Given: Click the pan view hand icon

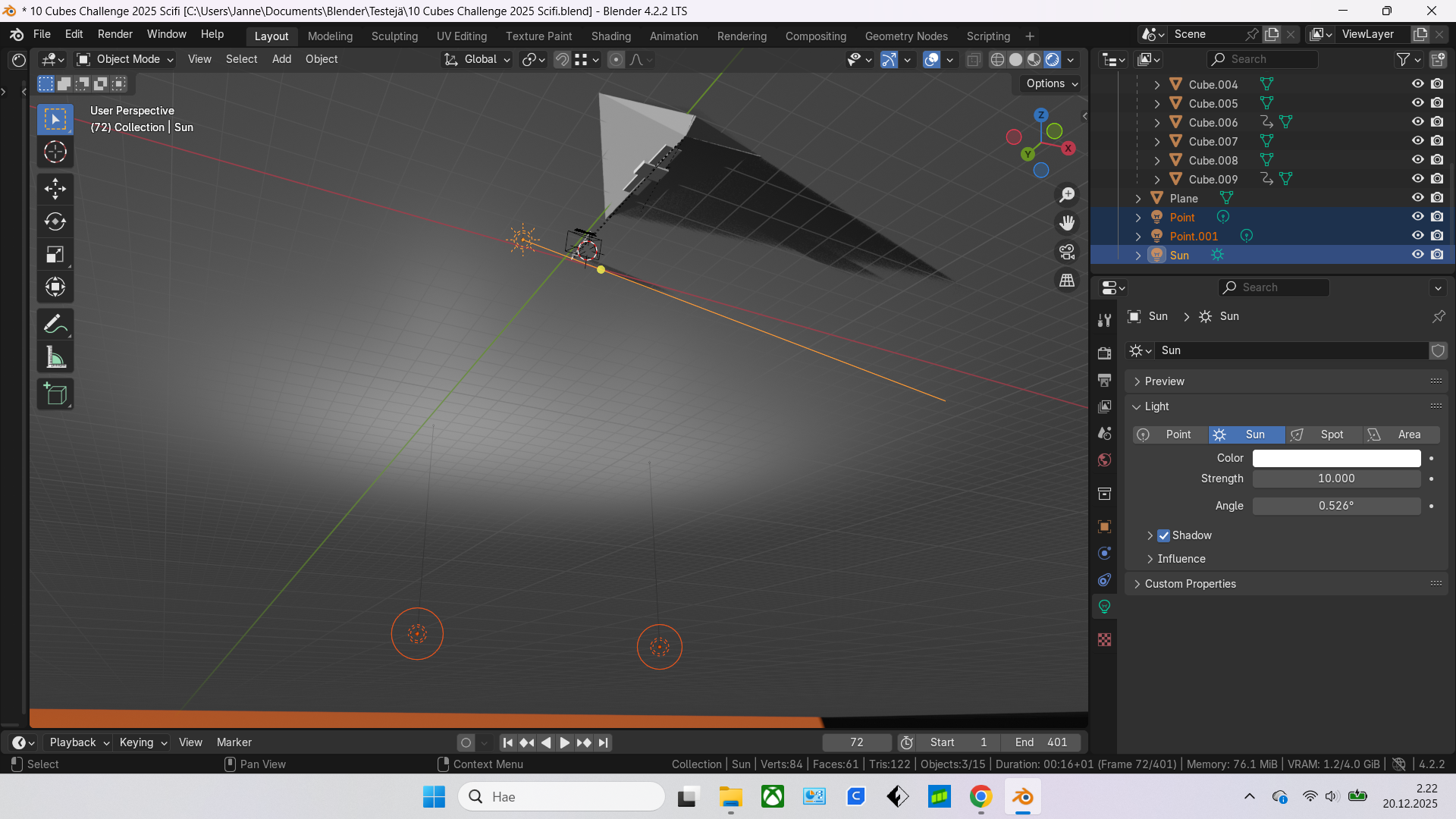Looking at the screenshot, I should coord(1067,223).
